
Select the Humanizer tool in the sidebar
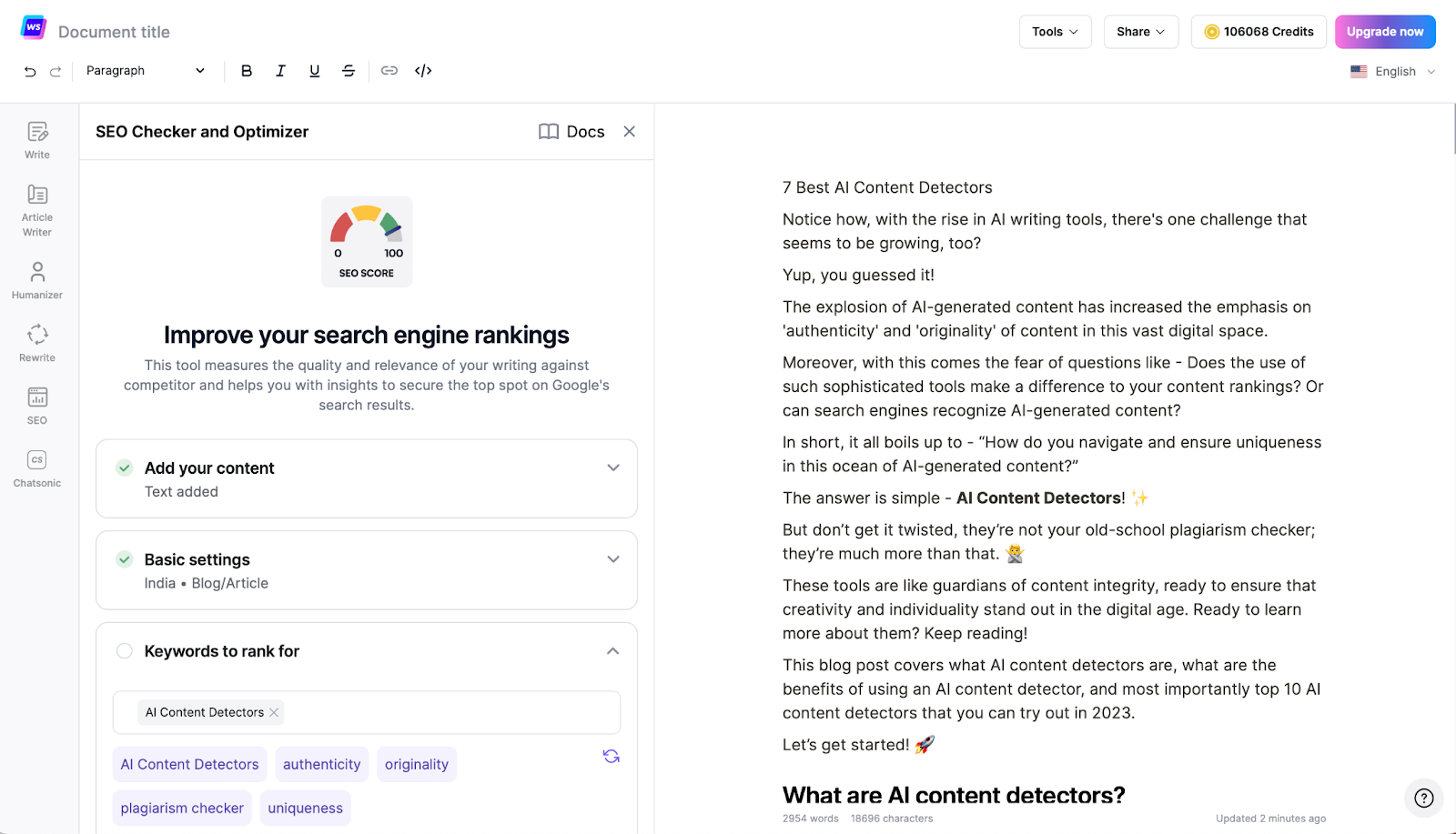36,278
